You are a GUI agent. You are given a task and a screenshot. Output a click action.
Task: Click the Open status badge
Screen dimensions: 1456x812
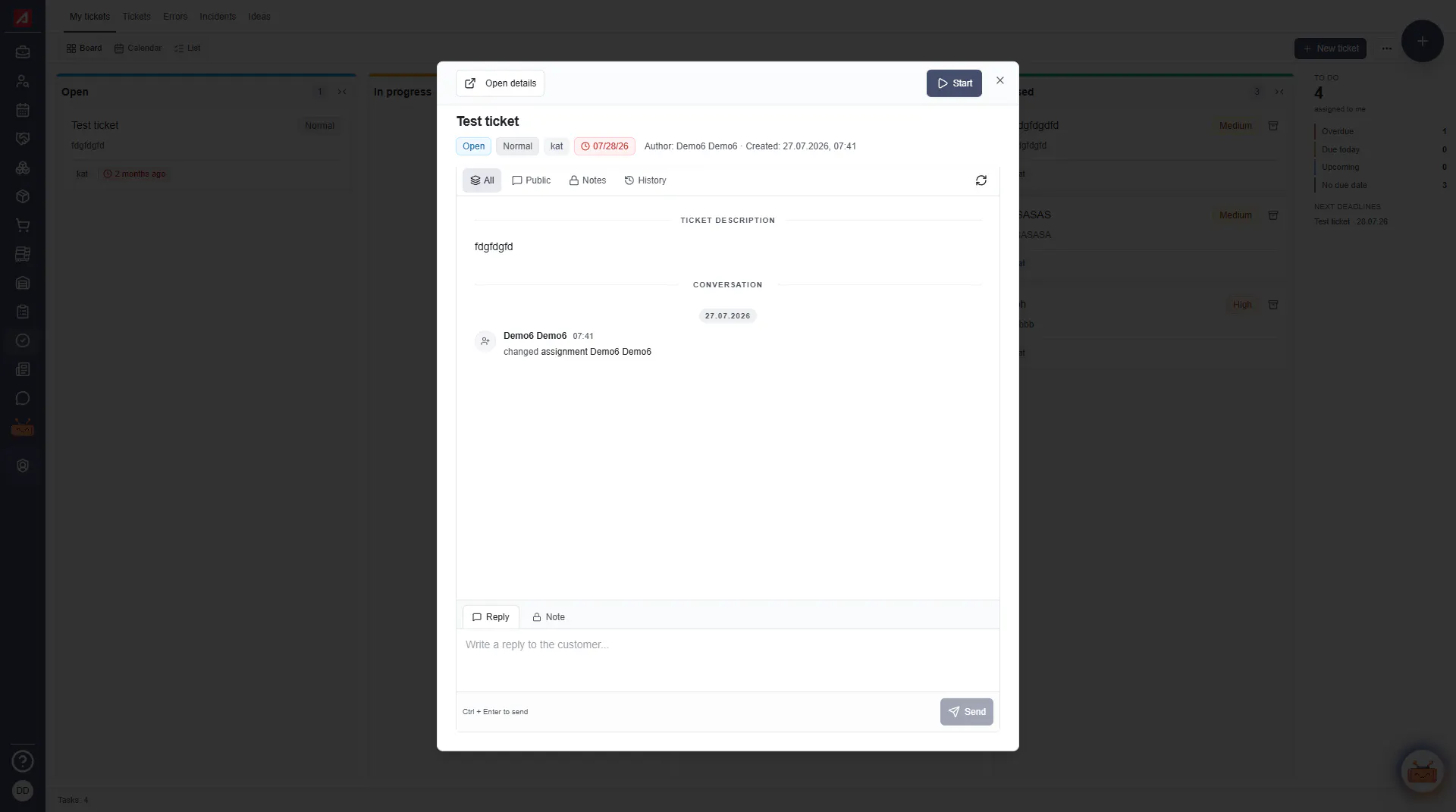coord(474,146)
